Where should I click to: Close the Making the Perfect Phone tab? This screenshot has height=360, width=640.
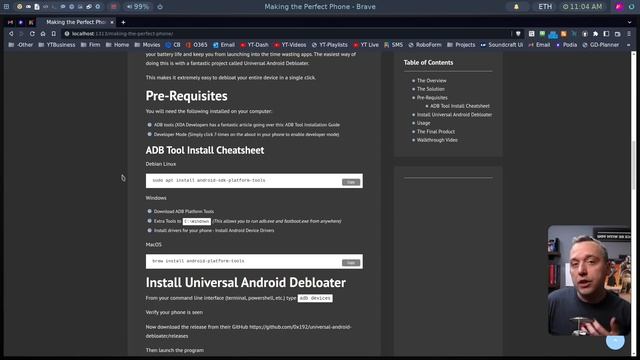tap(112, 22)
